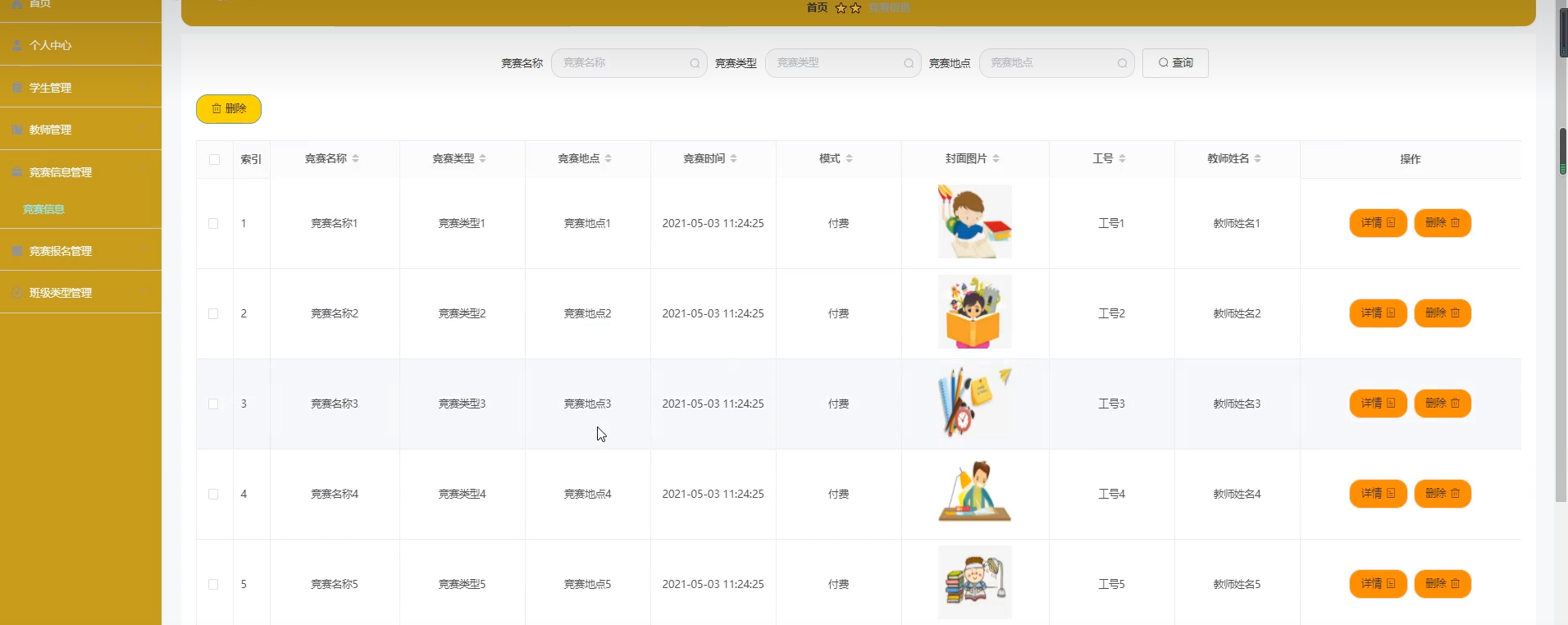Collapse 竞赛信息管理 sidebar menu
This screenshot has height=625, width=1568.
80,172
